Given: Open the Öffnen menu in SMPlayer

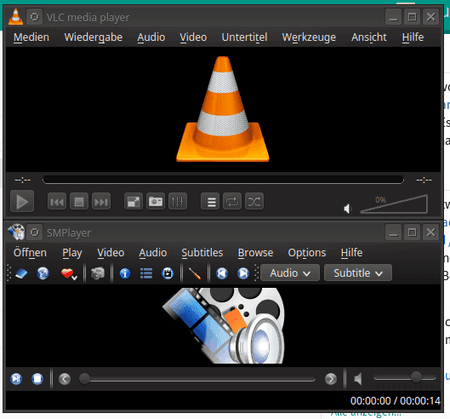Looking at the screenshot, I should click(x=30, y=253).
